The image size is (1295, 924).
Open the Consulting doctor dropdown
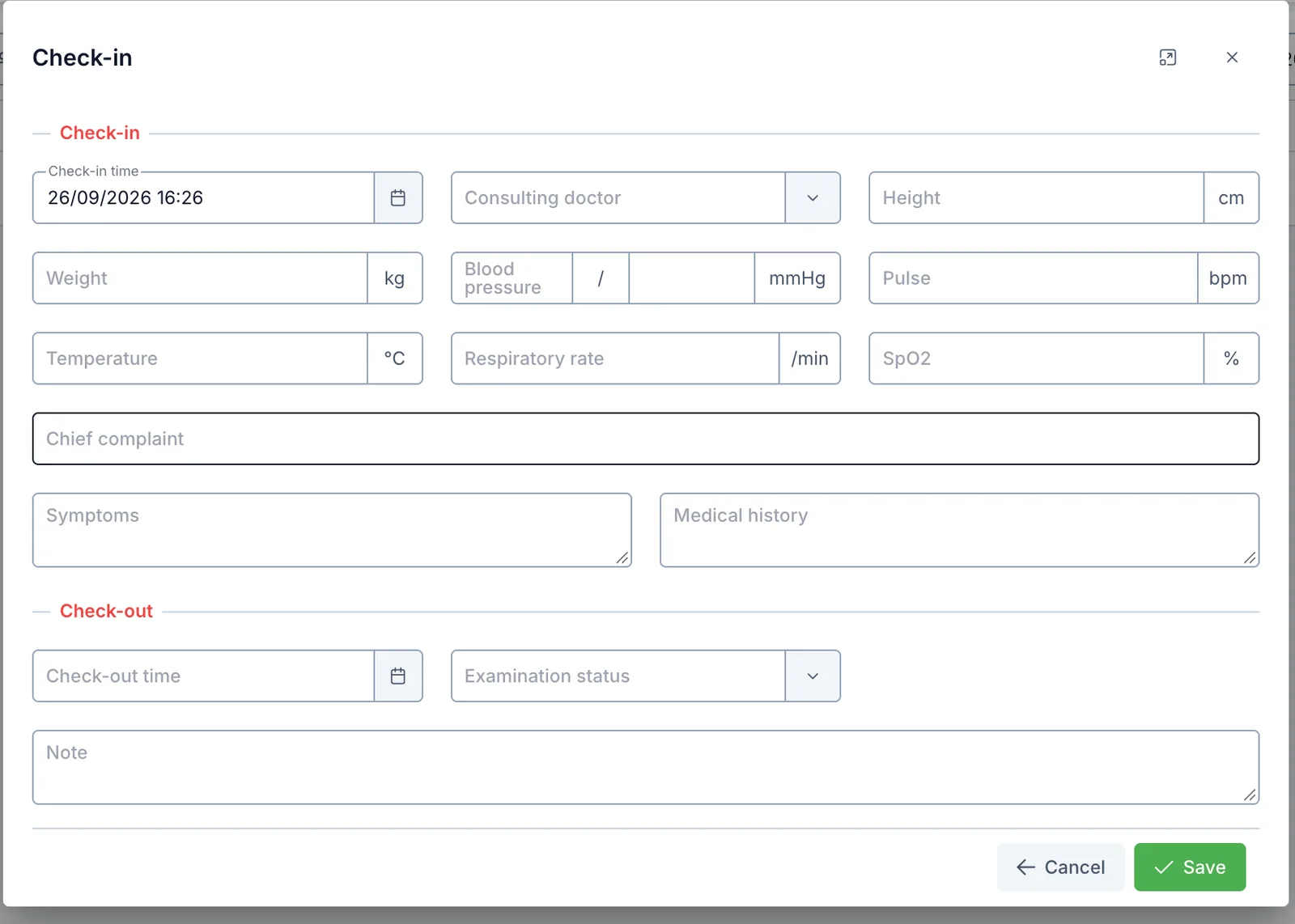pyautogui.click(x=813, y=197)
